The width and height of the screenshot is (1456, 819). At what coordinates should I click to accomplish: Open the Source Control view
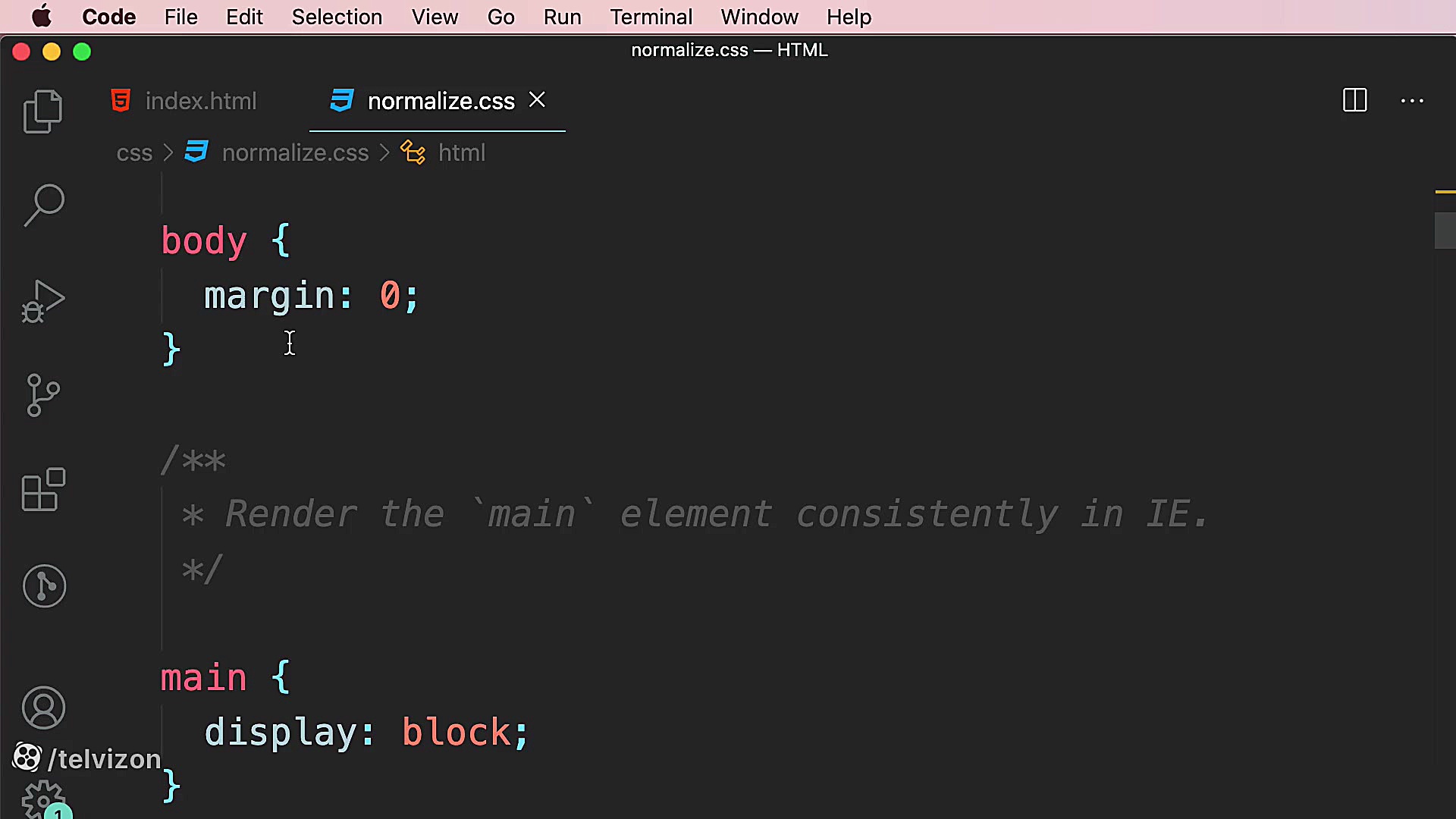(x=42, y=395)
